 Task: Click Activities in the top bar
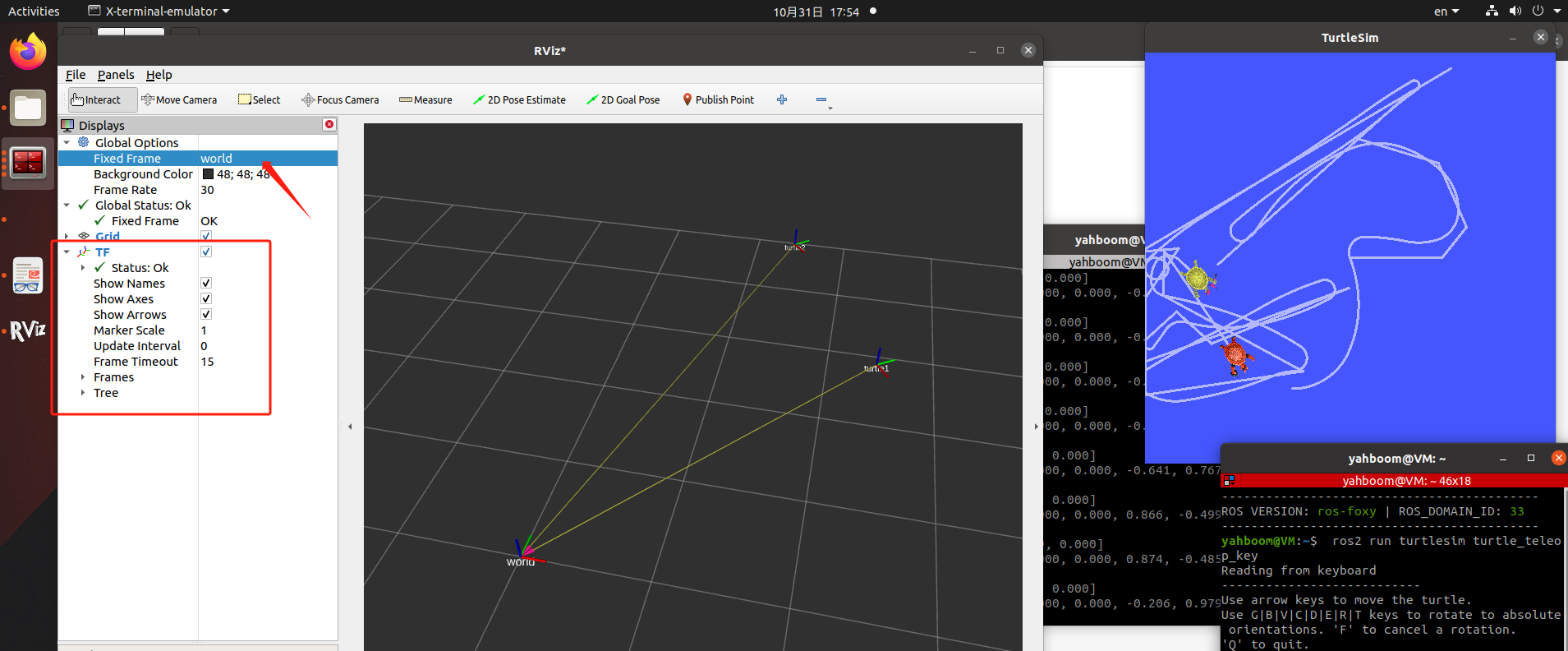click(34, 12)
